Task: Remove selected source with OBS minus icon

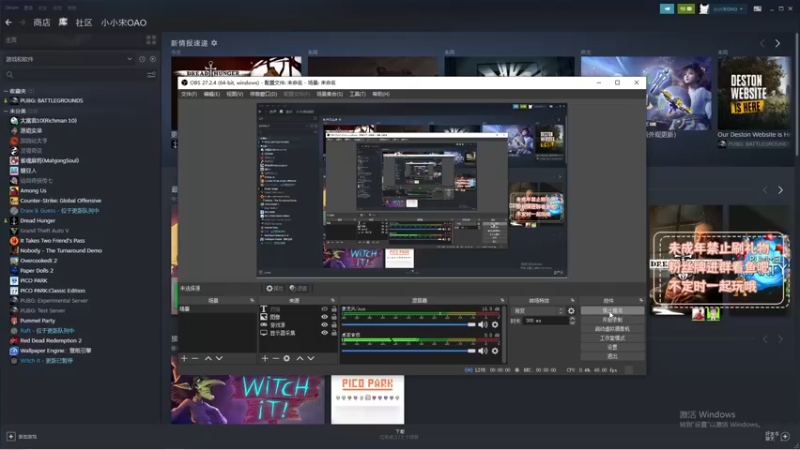Action: (x=276, y=359)
